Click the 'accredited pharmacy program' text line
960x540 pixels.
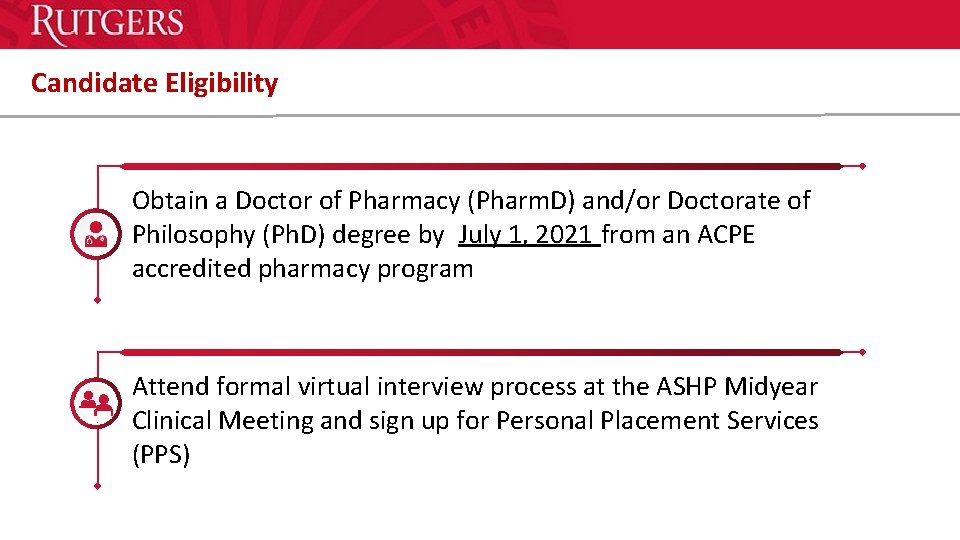pos(302,269)
